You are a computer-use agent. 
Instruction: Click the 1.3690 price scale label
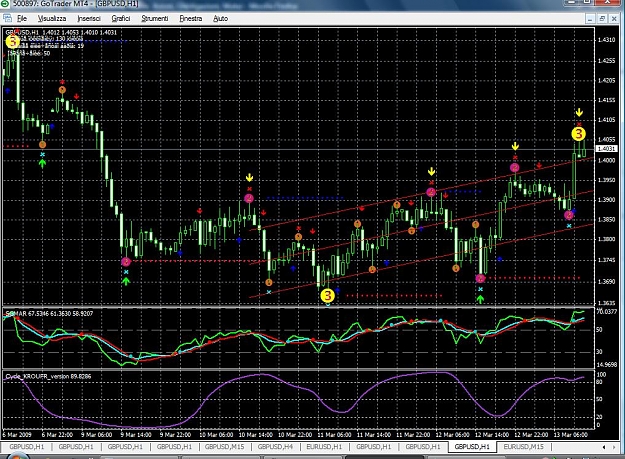tap(606, 282)
